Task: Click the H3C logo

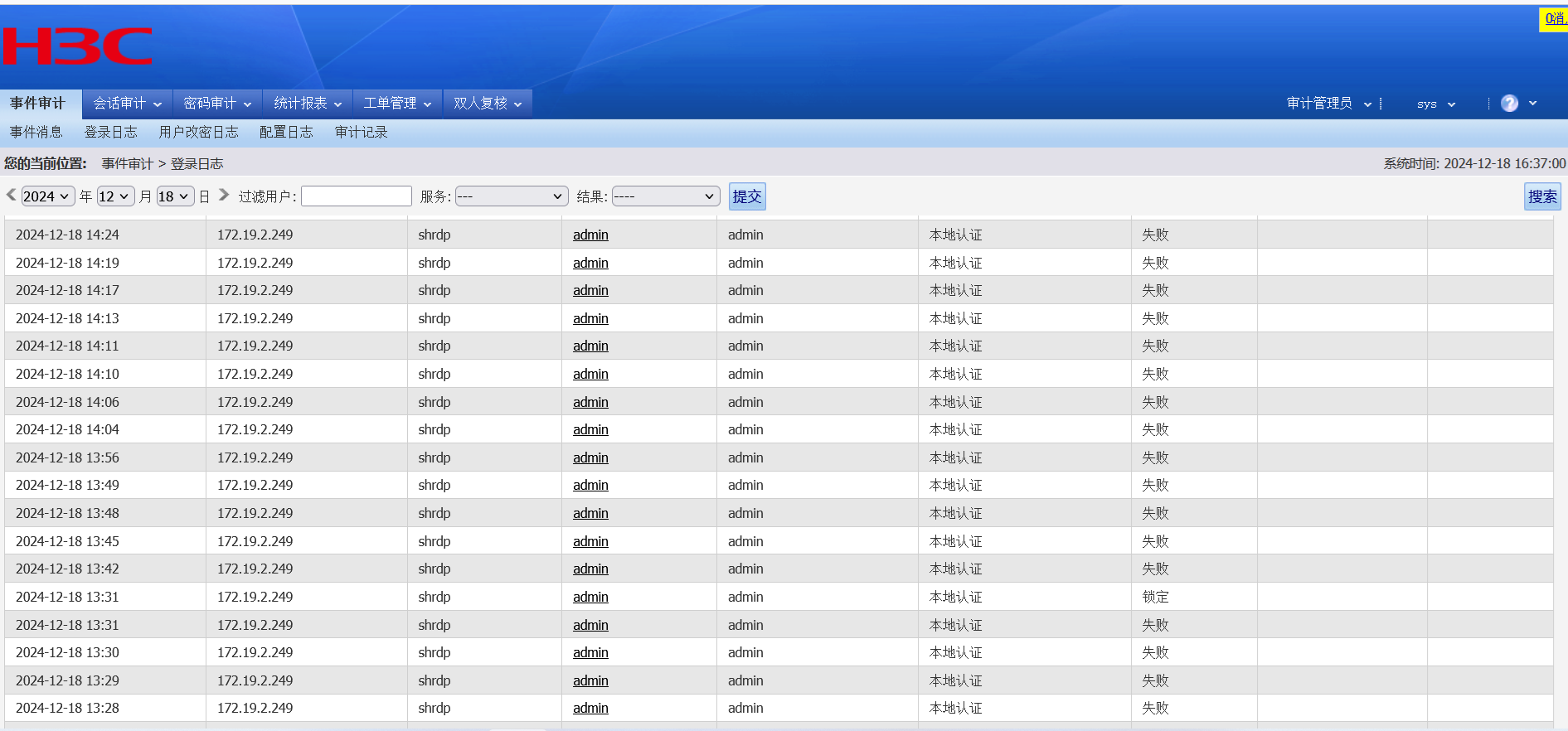Action: [78, 46]
